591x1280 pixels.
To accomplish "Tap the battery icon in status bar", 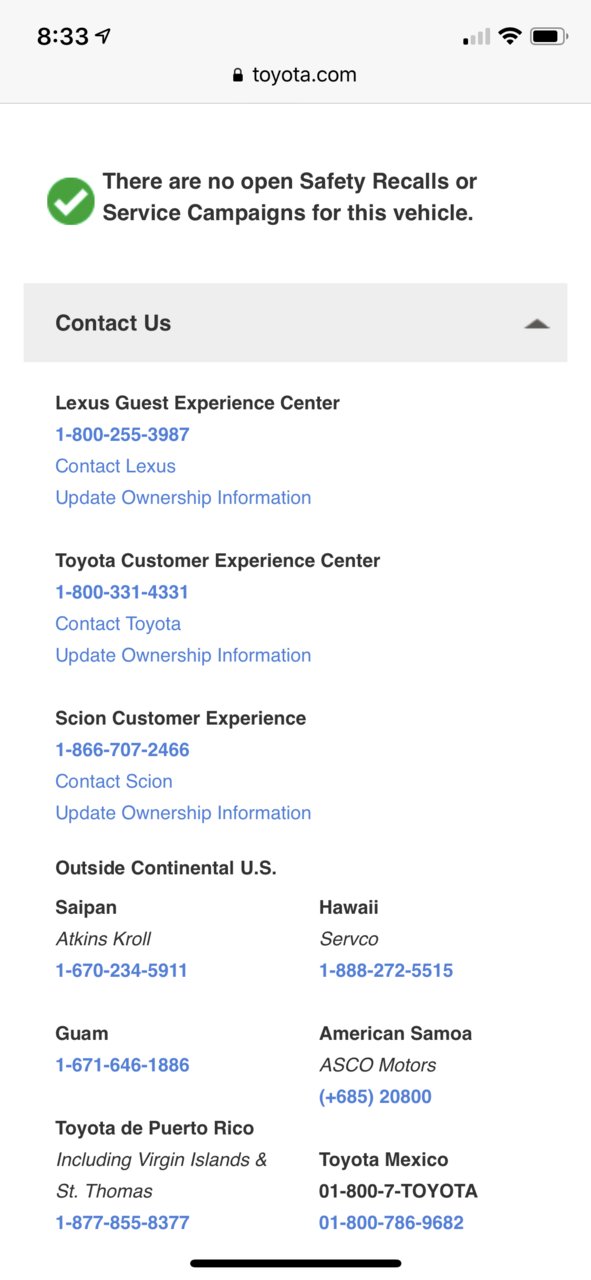I will (x=549, y=37).
